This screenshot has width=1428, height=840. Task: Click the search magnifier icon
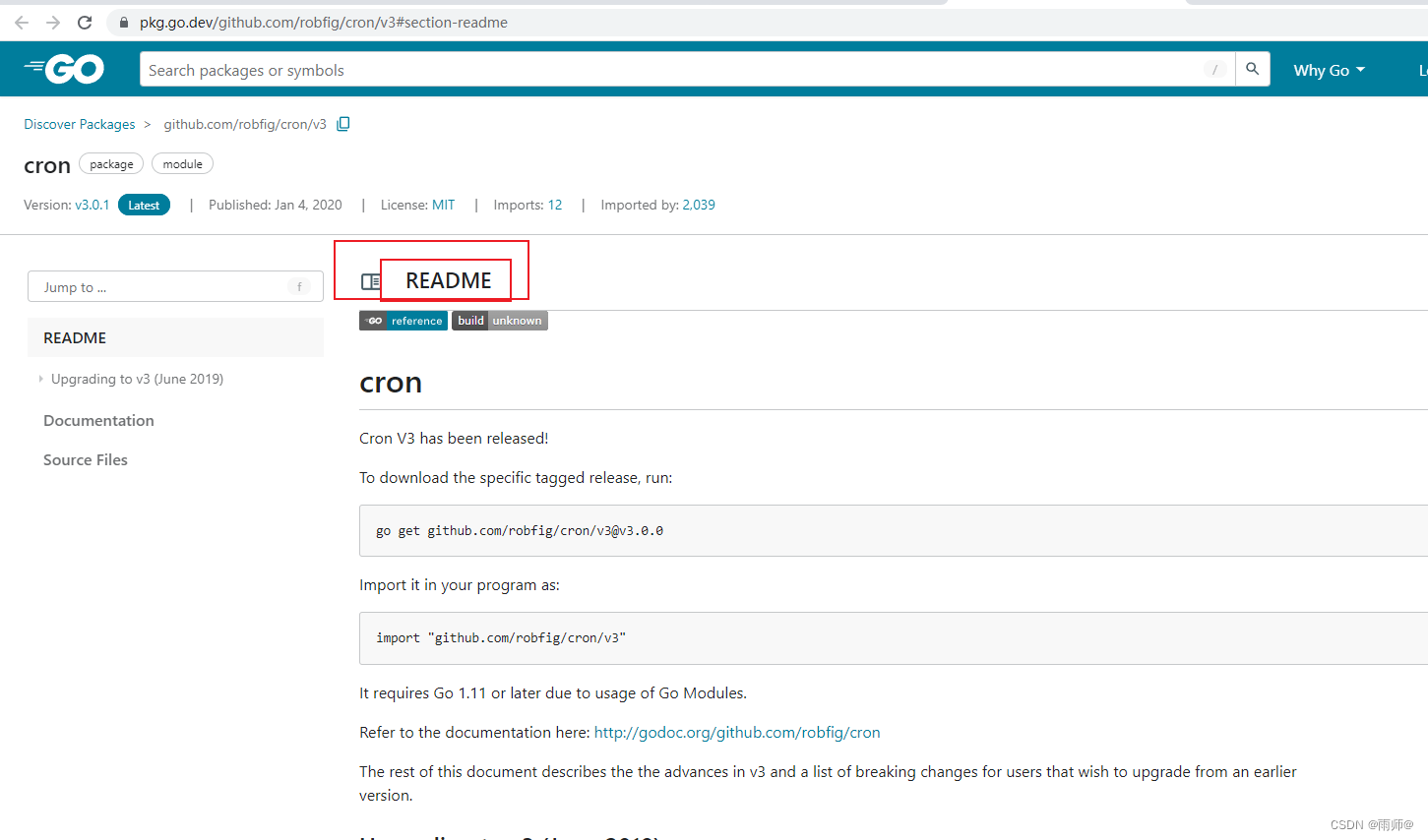[x=1252, y=69]
